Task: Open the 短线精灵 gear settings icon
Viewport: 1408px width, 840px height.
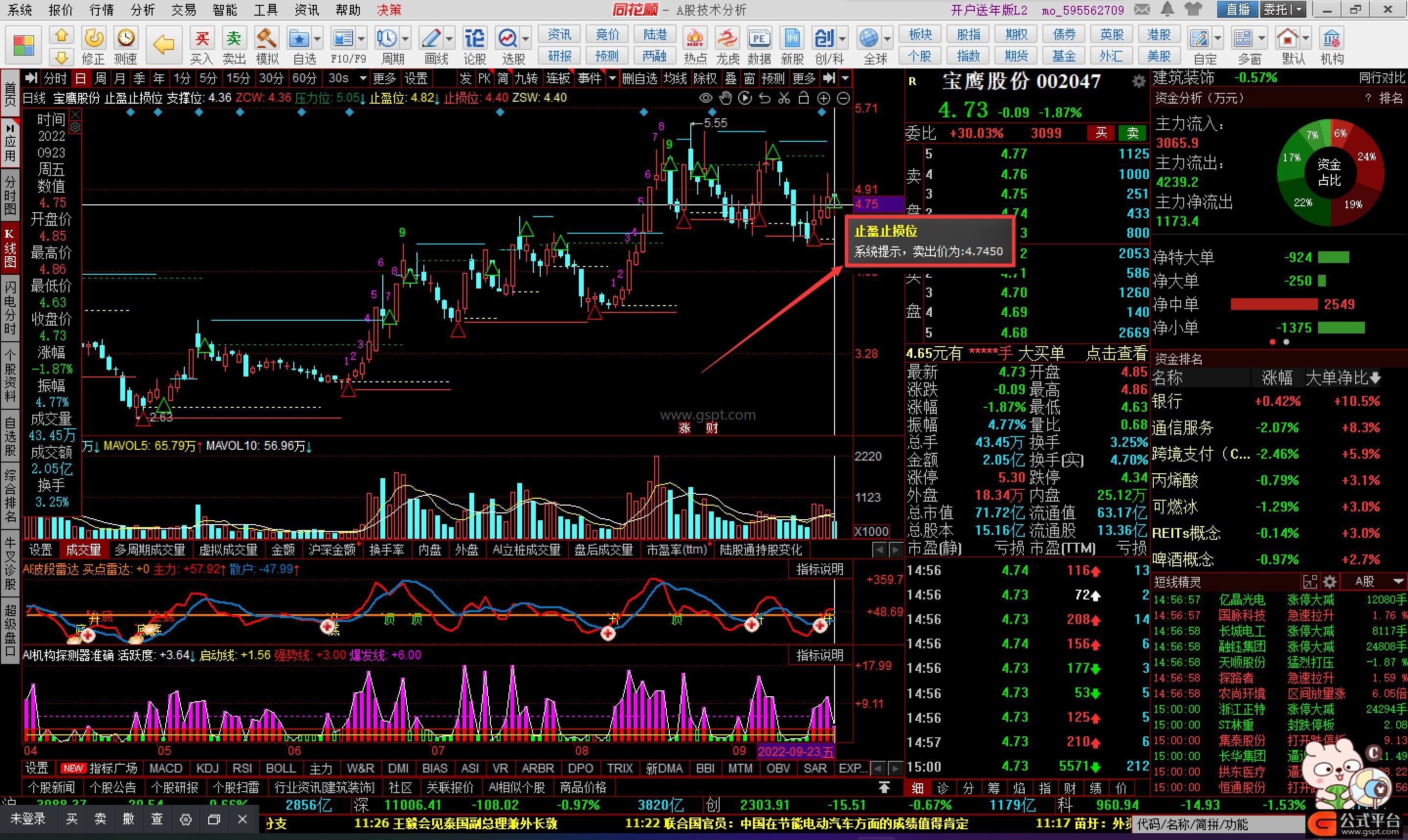Action: [x=1330, y=581]
